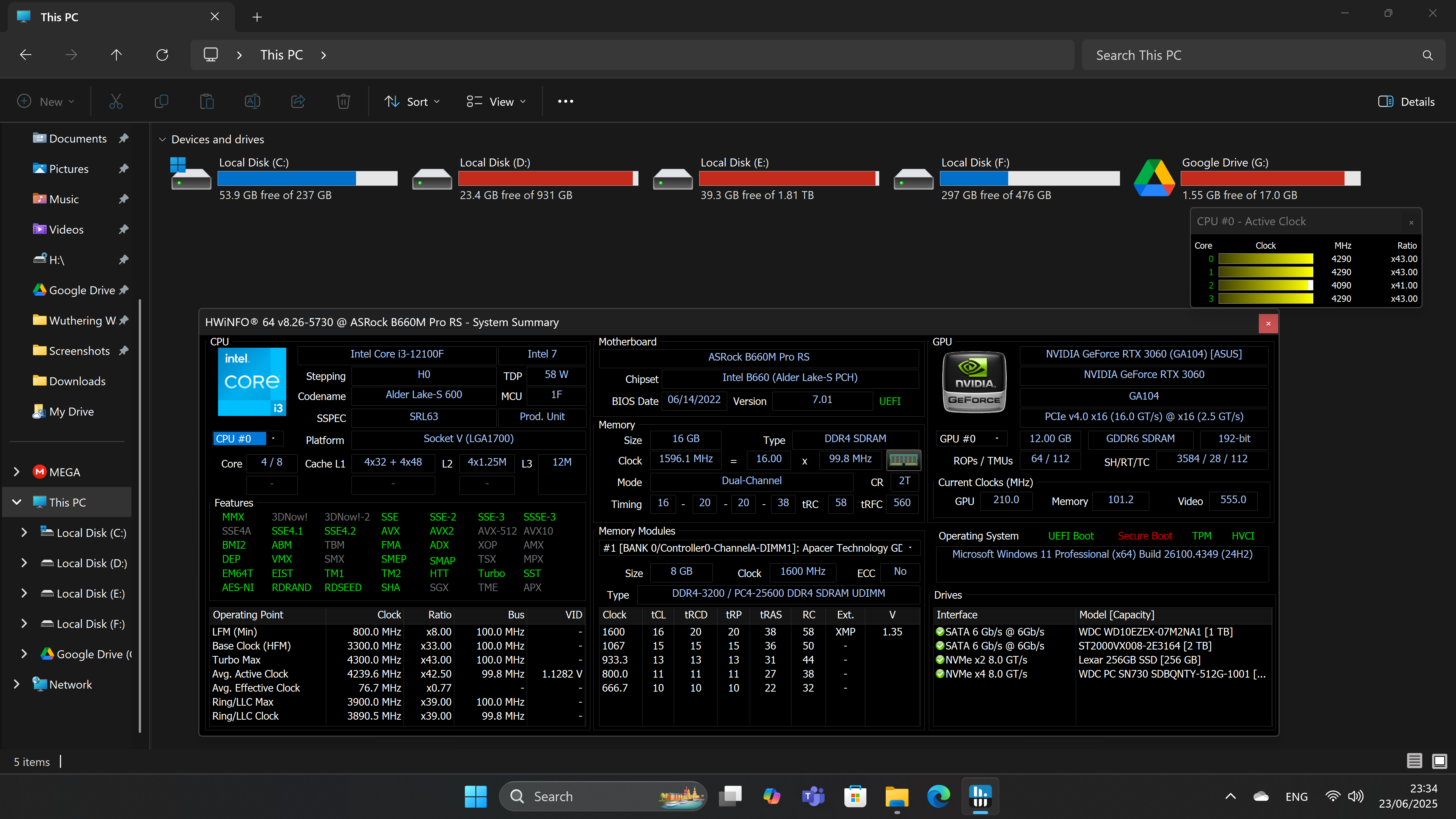The image size is (1456, 819).
Task: Open Windows Start menu
Action: [x=475, y=796]
